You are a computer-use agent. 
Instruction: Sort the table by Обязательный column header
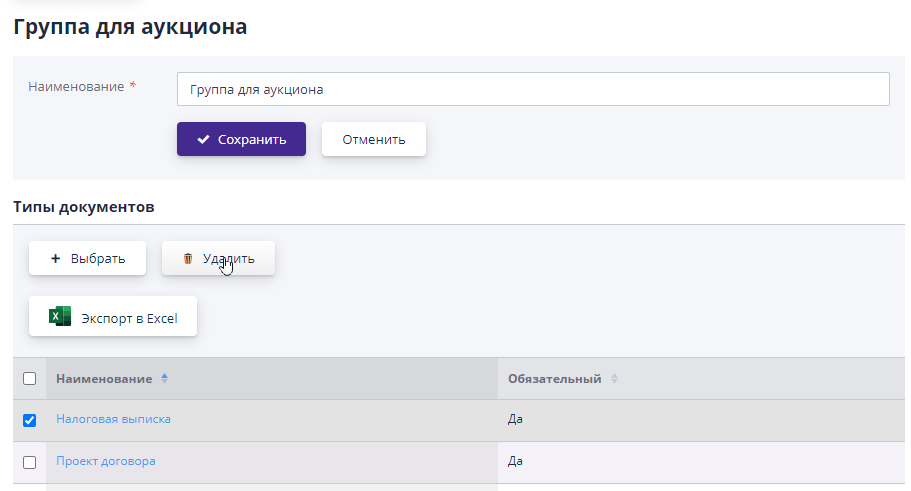point(554,379)
